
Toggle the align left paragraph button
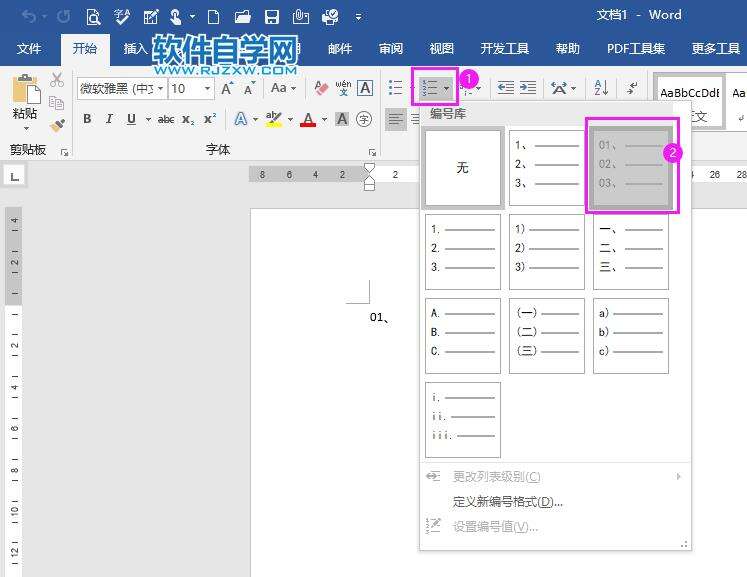tap(395, 119)
